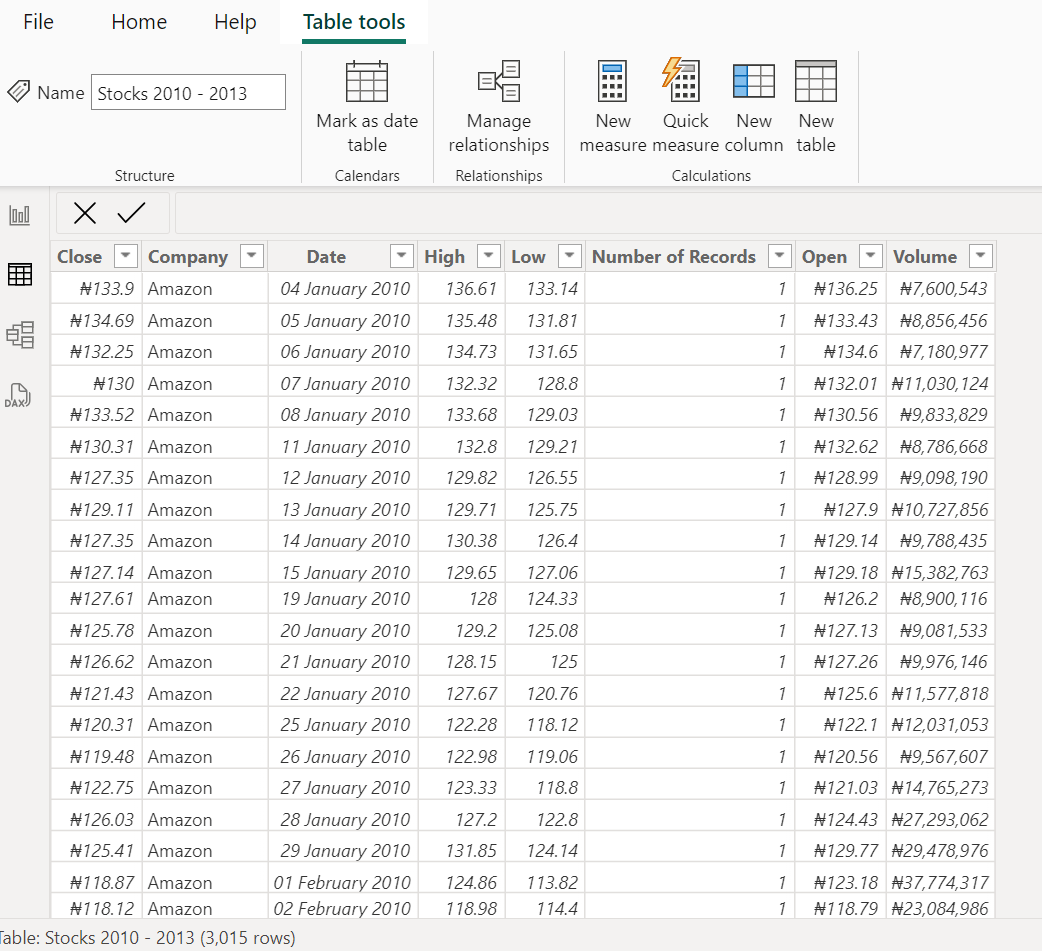Open the Low column filter dropdown
The width and height of the screenshot is (1042, 951).
click(570, 256)
